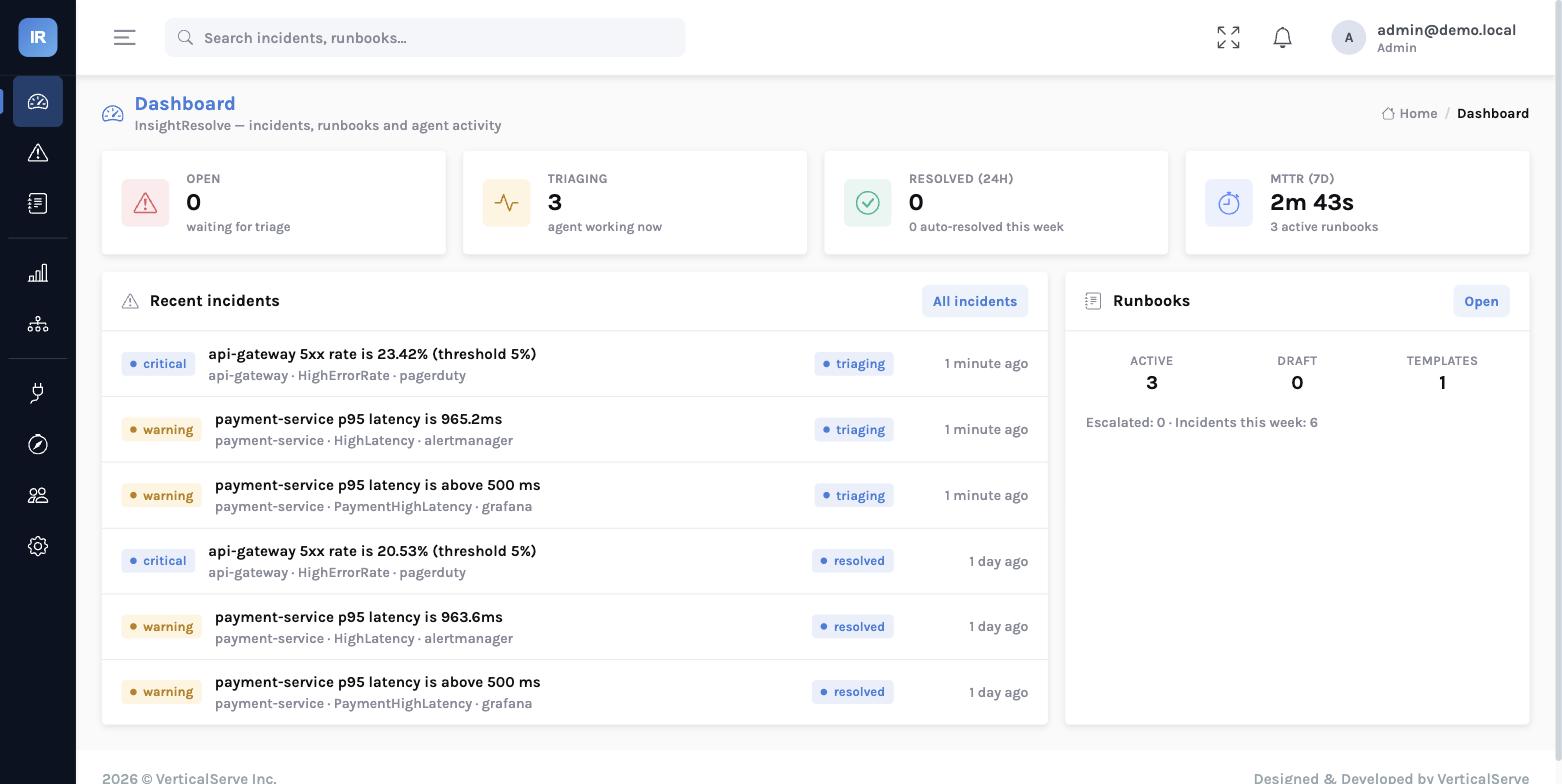1562x784 pixels.
Task: Open the topology network sidebar icon
Action: (x=38, y=324)
